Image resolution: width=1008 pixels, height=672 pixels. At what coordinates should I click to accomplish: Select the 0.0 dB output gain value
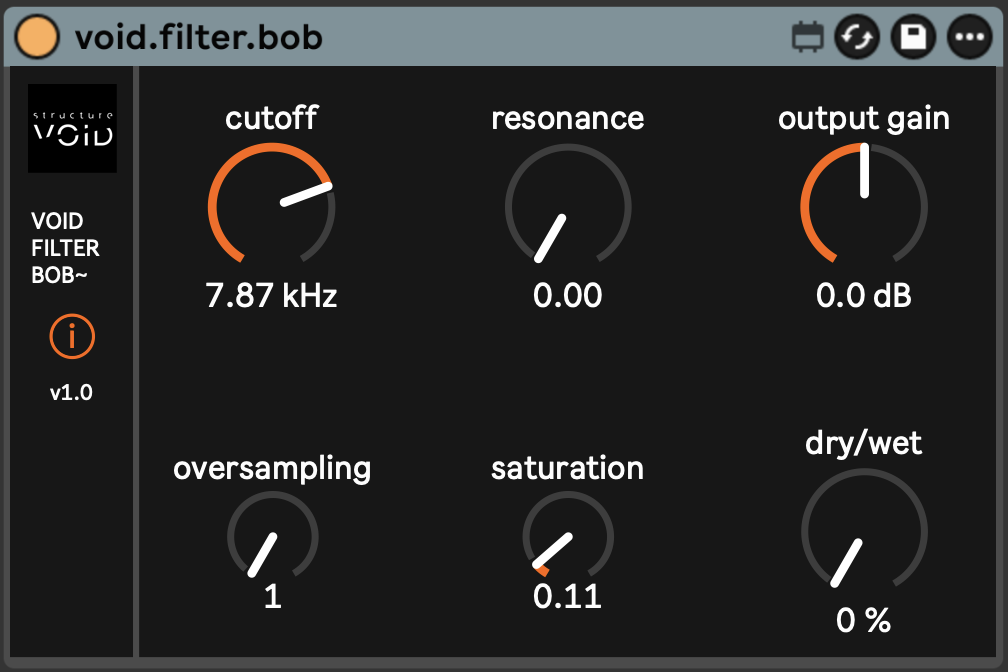(x=864, y=296)
